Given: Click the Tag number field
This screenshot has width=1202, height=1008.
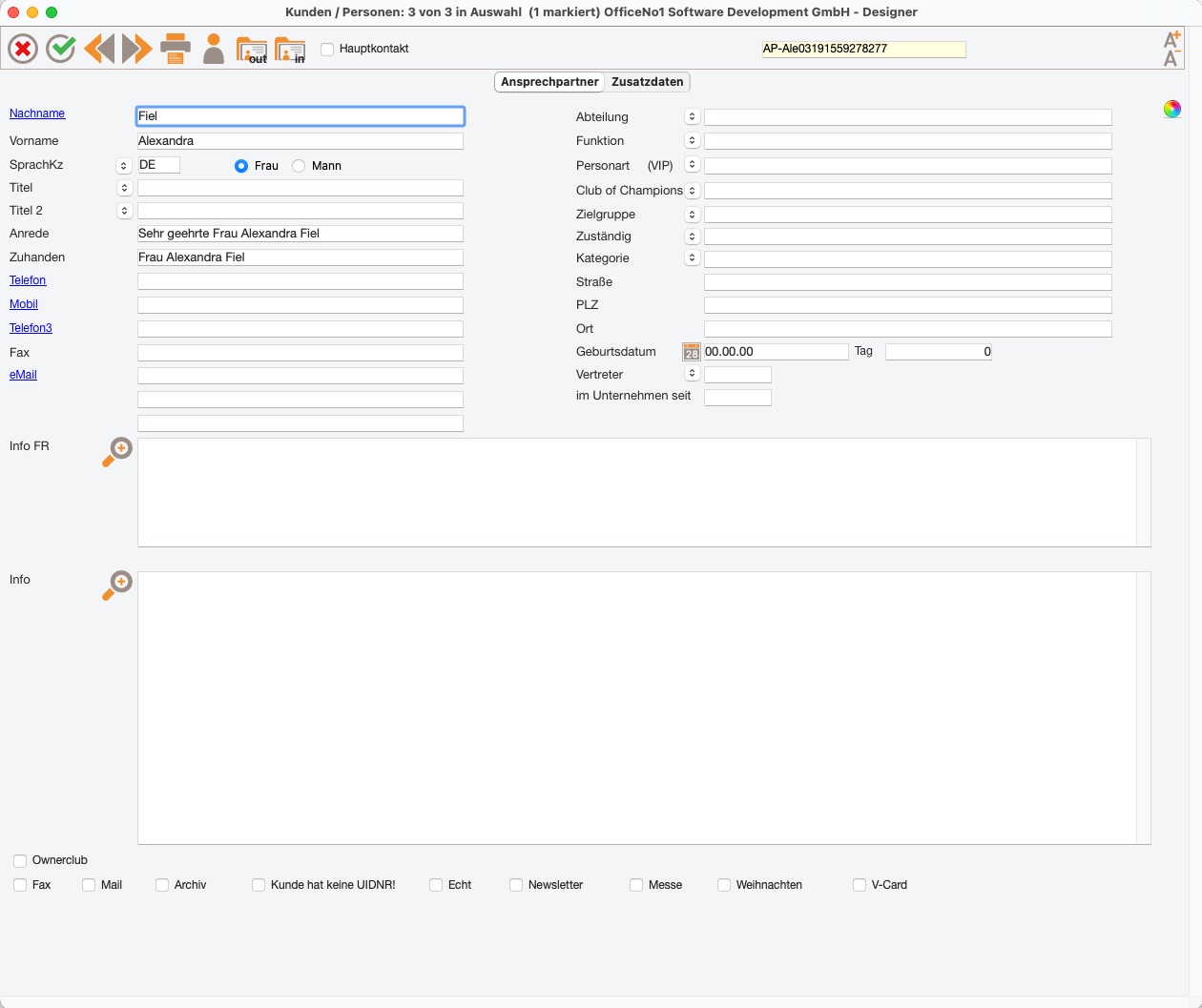Looking at the screenshot, I should pyautogui.click(x=939, y=352).
